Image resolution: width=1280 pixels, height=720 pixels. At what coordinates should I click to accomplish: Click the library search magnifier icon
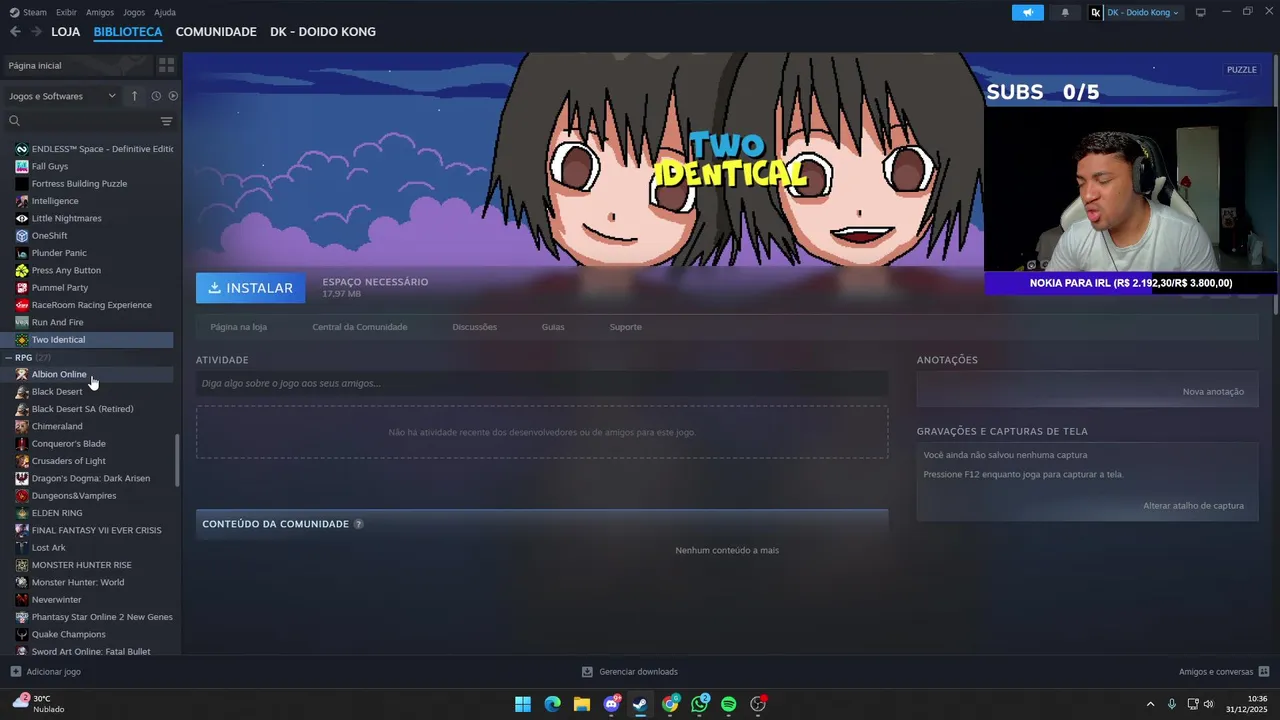[14, 121]
